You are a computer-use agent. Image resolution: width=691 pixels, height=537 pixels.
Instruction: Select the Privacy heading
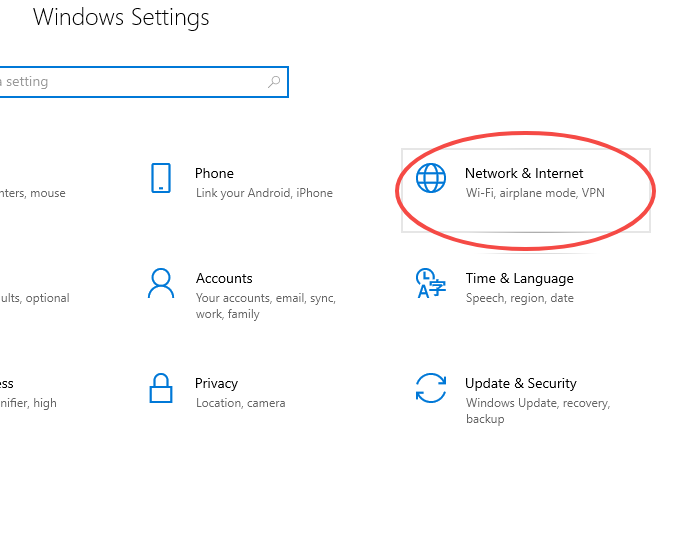pyautogui.click(x=216, y=384)
